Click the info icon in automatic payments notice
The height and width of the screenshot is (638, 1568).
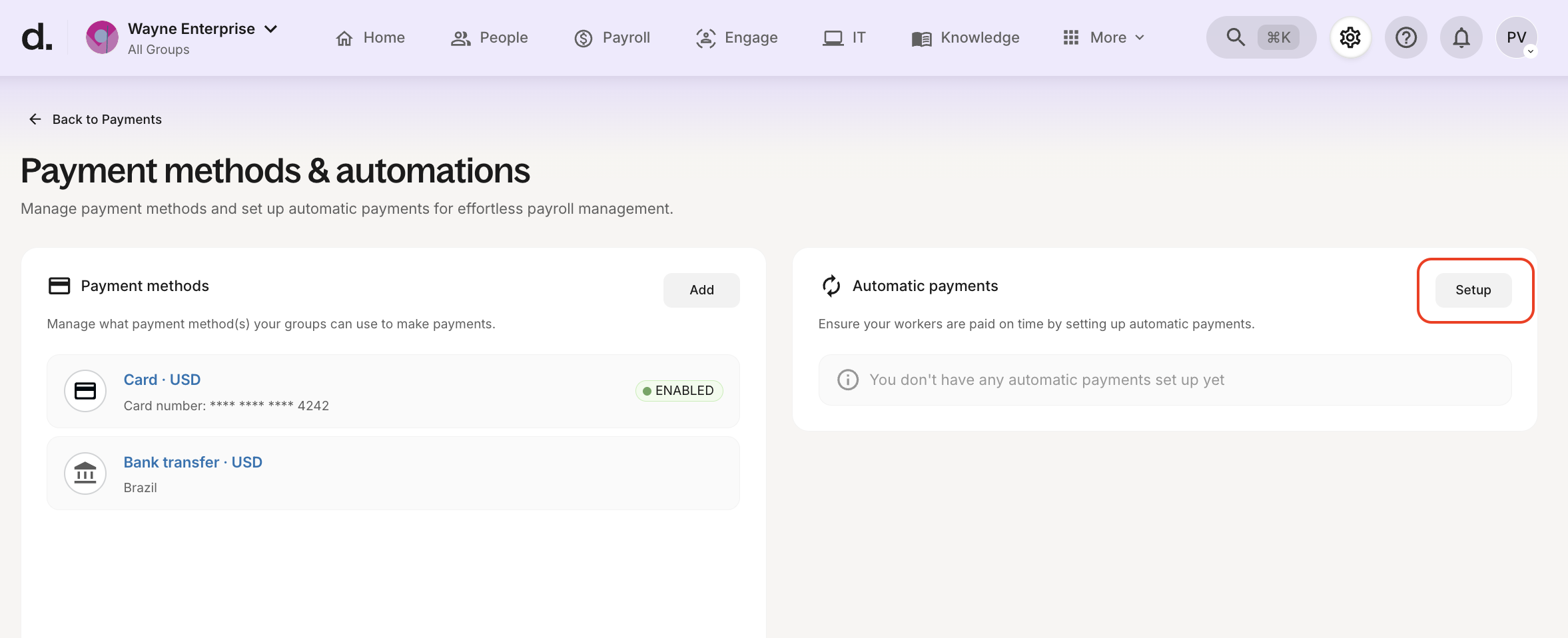(847, 380)
